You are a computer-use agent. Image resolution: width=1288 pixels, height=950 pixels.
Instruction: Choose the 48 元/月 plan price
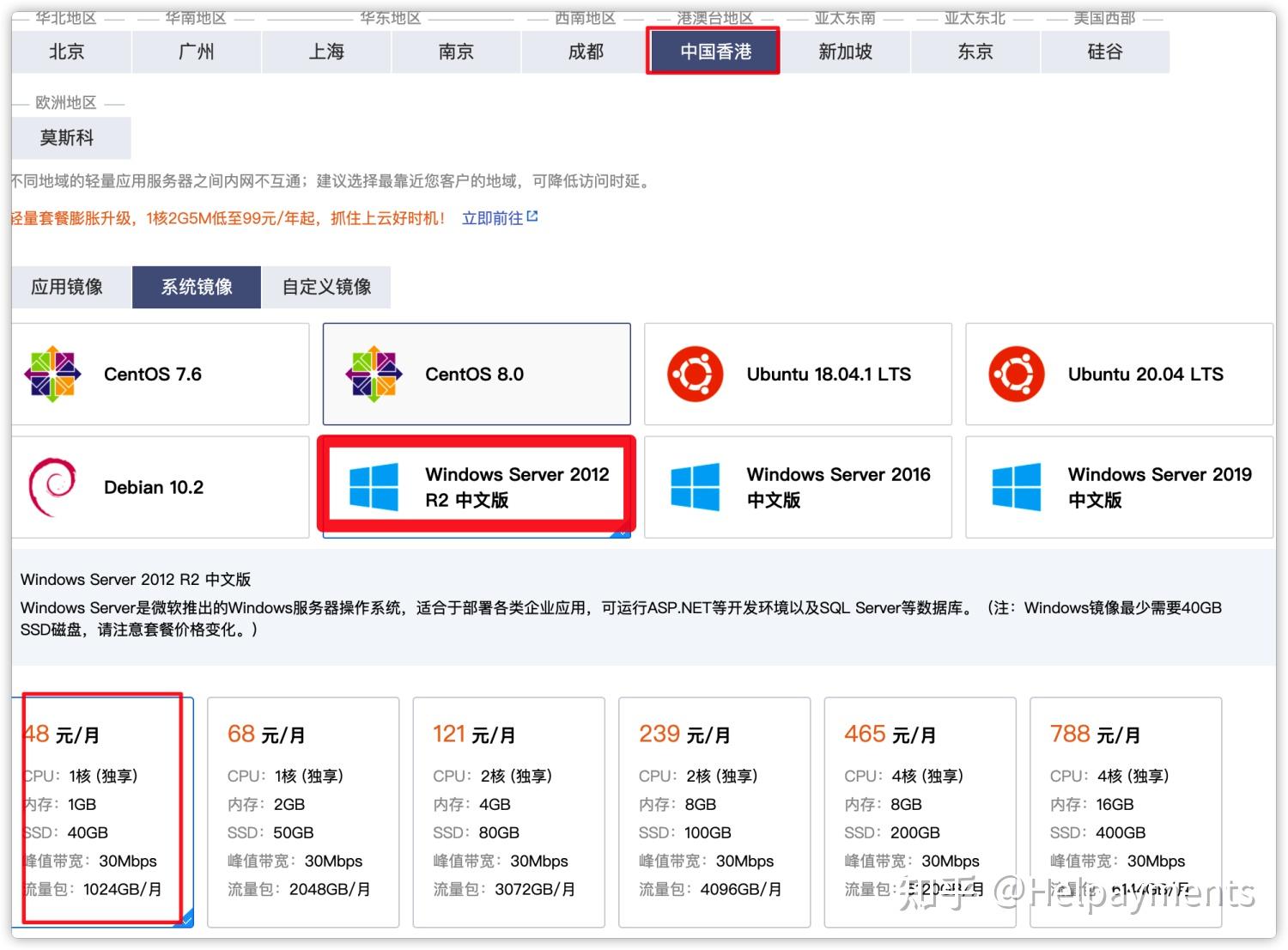[61, 734]
